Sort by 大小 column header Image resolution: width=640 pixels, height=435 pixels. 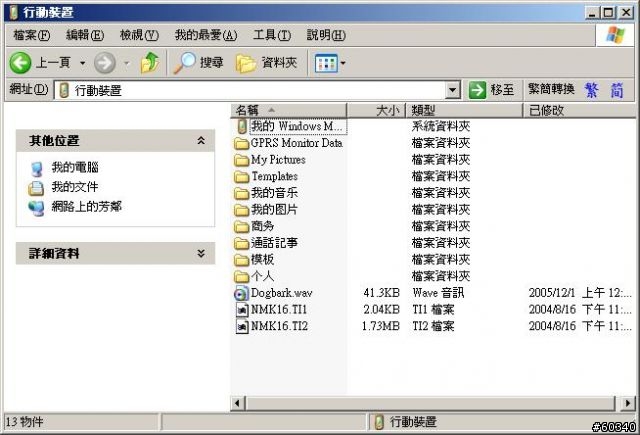376,110
